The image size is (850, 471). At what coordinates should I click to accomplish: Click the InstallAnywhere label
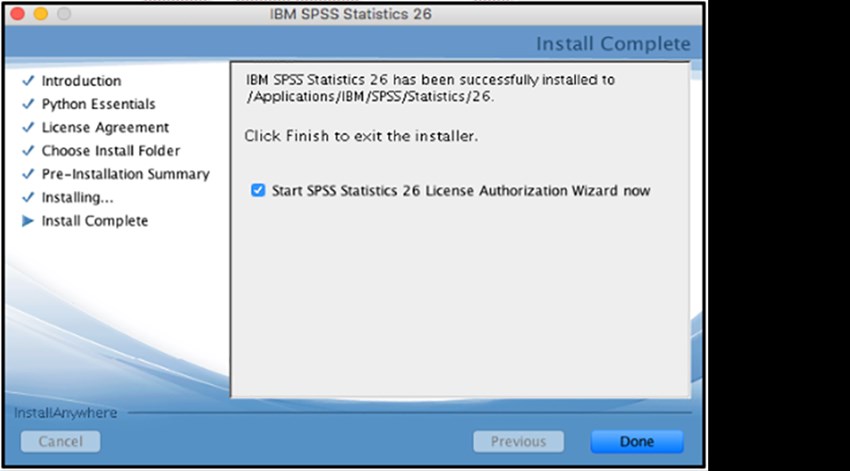pos(66,413)
